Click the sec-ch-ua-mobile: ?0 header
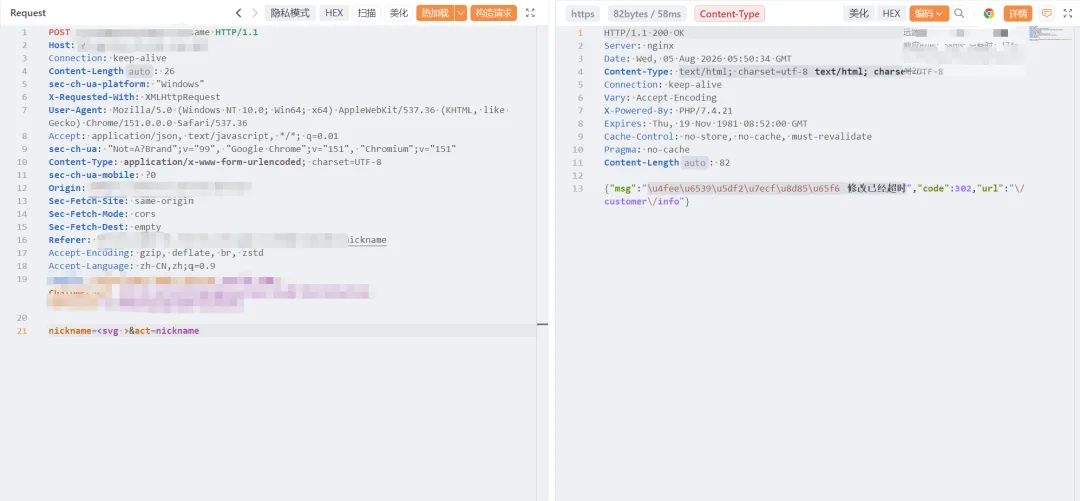 pyautogui.click(x=102, y=175)
